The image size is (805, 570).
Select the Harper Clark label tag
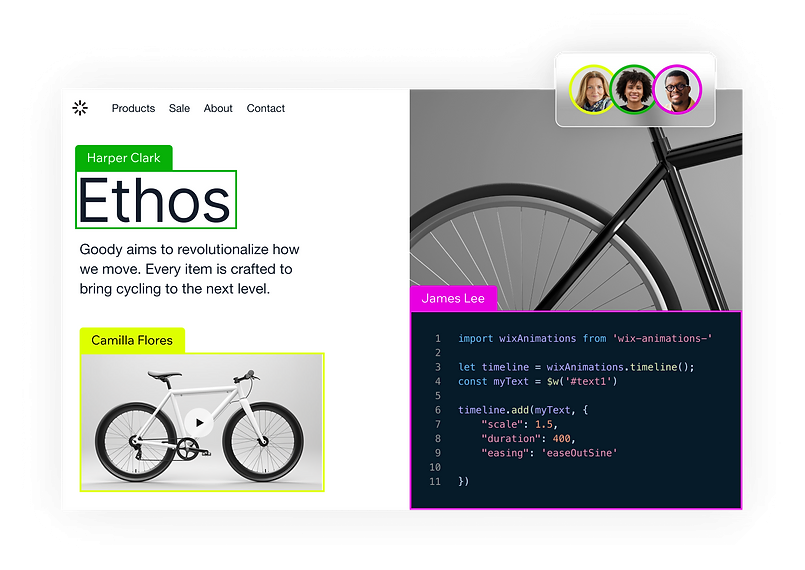tap(124, 158)
